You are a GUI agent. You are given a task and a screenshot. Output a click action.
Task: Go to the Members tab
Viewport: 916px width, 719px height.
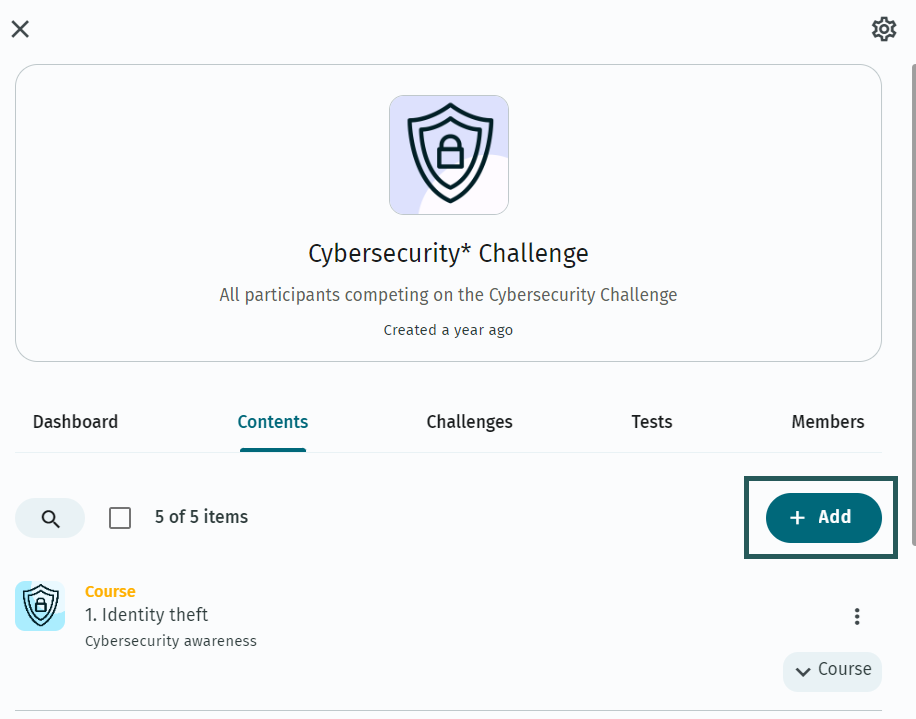click(828, 422)
